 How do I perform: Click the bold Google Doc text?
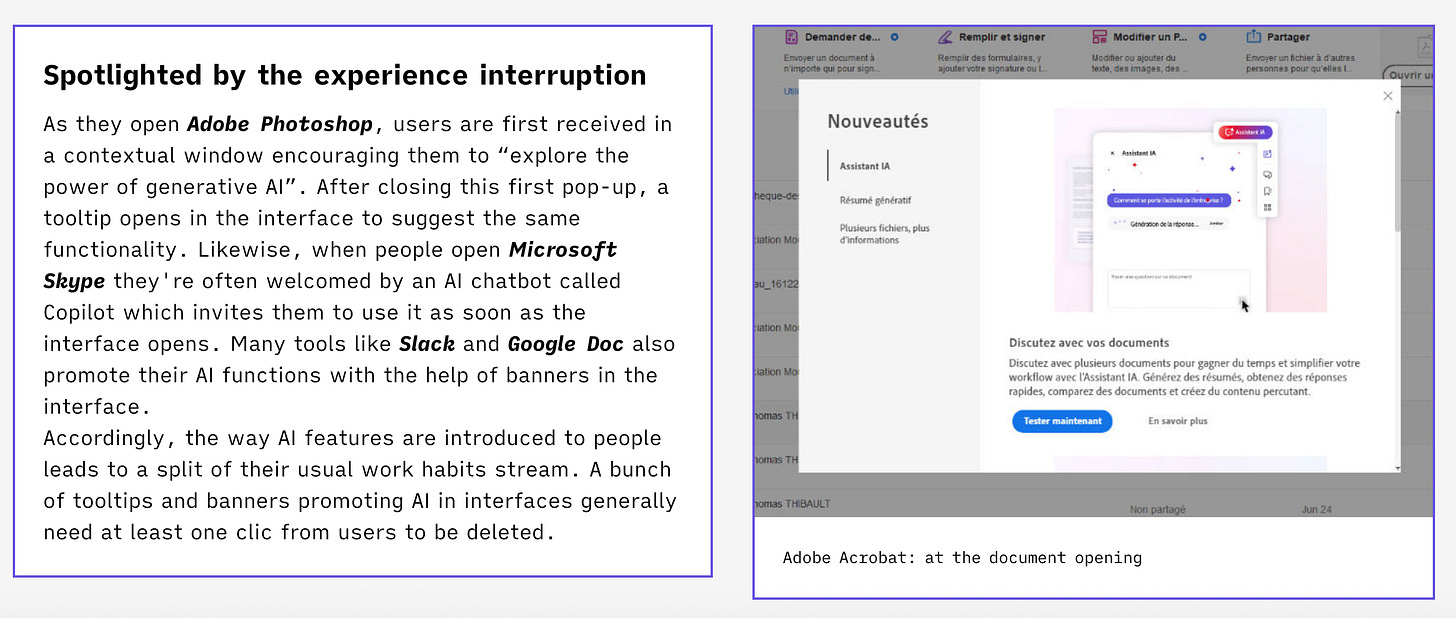[566, 344]
